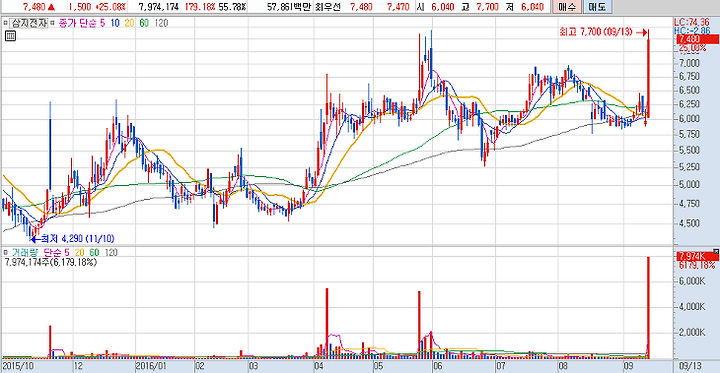Click the 단순 5 volume average label
720x373 pixels.
point(57,252)
